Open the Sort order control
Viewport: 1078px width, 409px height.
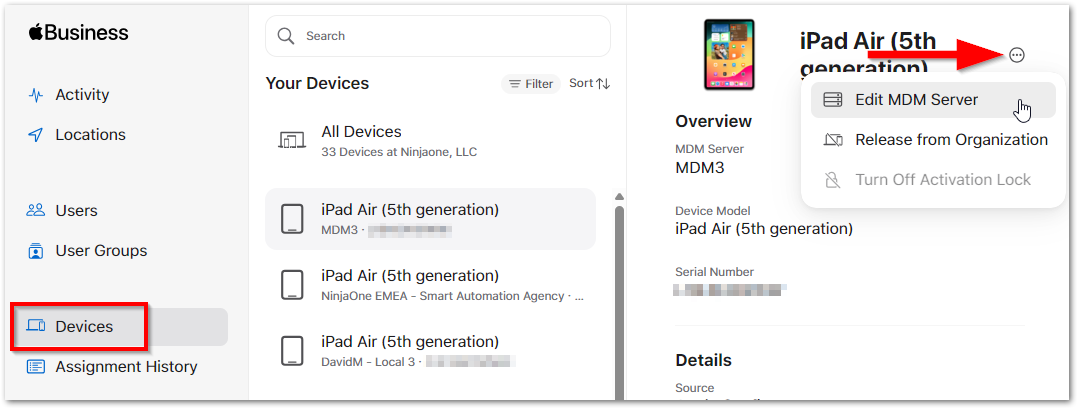(589, 84)
